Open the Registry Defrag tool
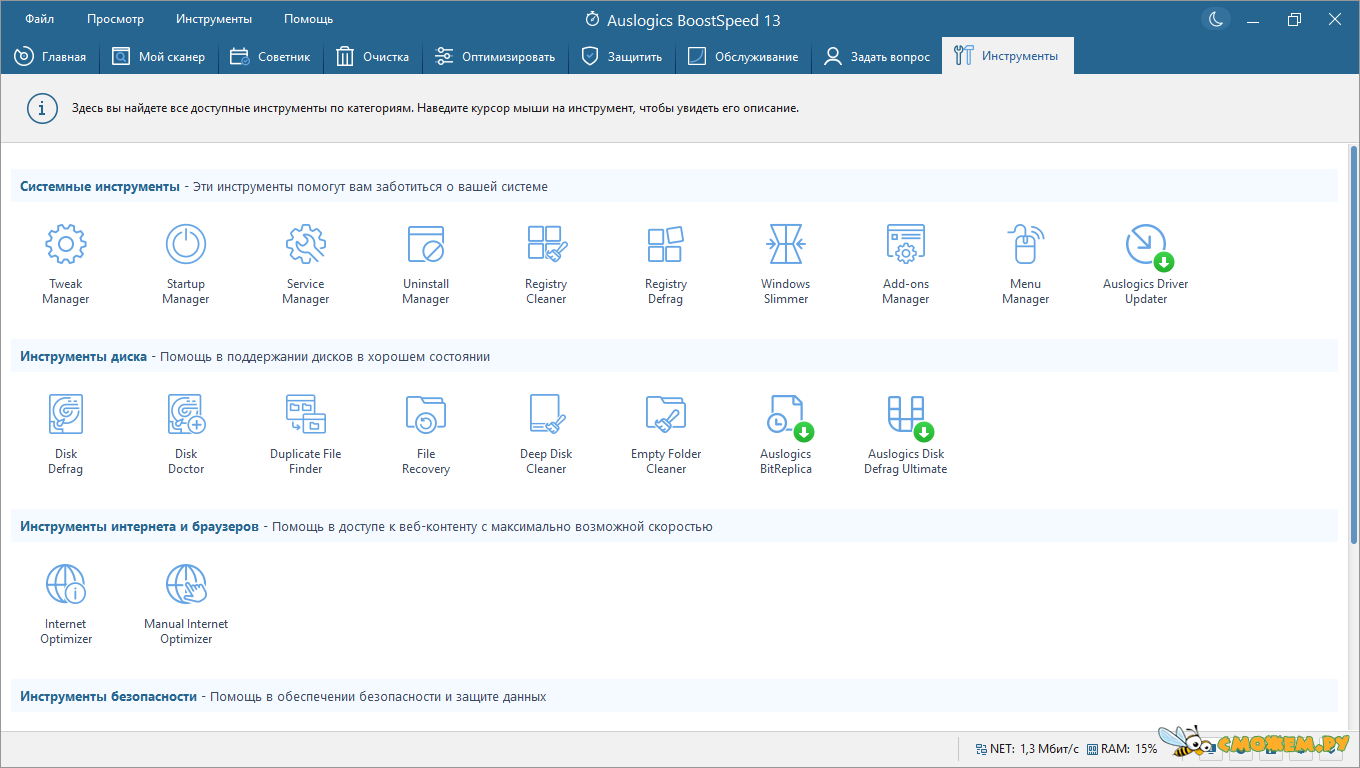The width and height of the screenshot is (1360, 768). 666,264
